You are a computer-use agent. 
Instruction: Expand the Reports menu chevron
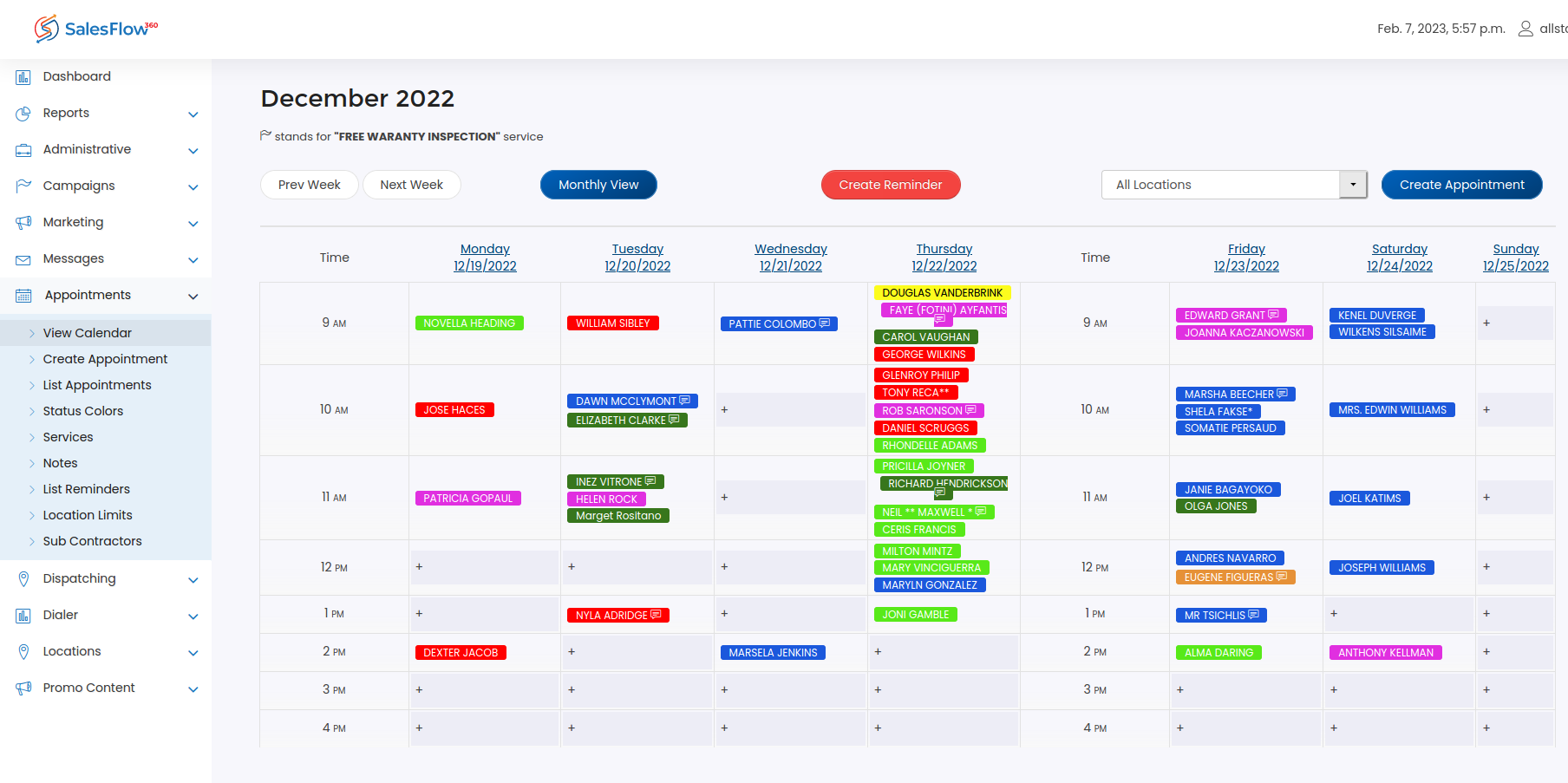pyautogui.click(x=193, y=114)
